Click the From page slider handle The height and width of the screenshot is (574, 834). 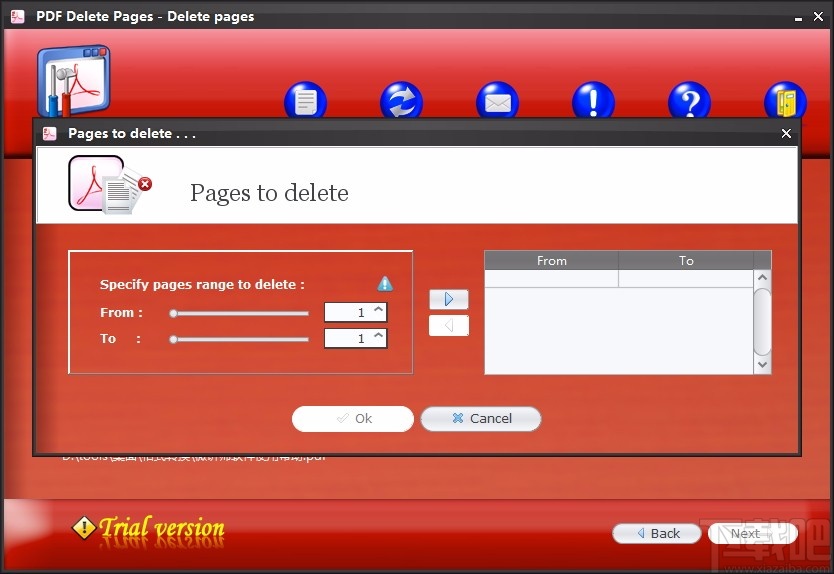pos(173,313)
